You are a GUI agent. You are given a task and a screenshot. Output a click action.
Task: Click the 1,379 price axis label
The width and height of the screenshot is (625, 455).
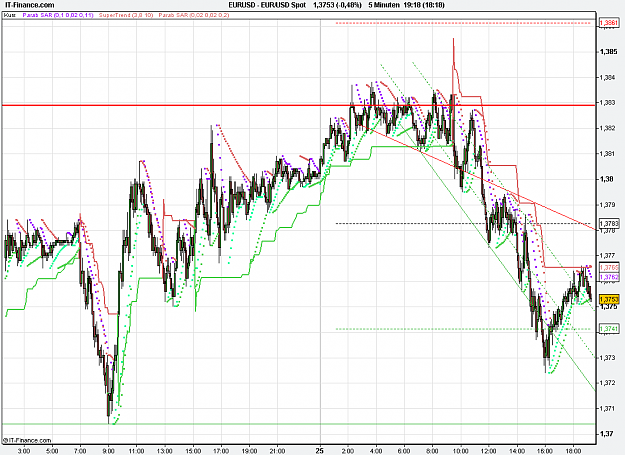(608, 205)
